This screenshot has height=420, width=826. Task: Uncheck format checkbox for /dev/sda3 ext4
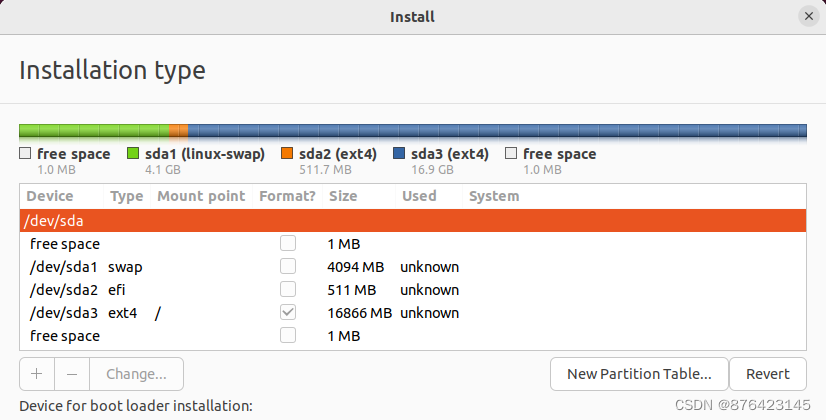288,312
